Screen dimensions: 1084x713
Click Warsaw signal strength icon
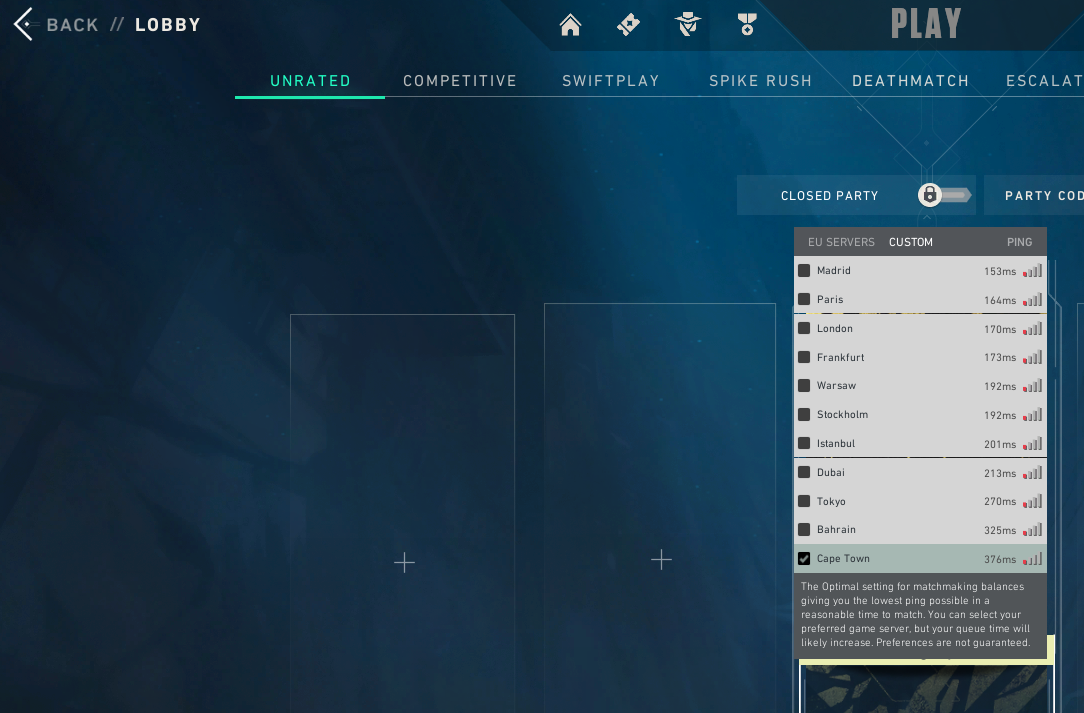[x=1032, y=386]
